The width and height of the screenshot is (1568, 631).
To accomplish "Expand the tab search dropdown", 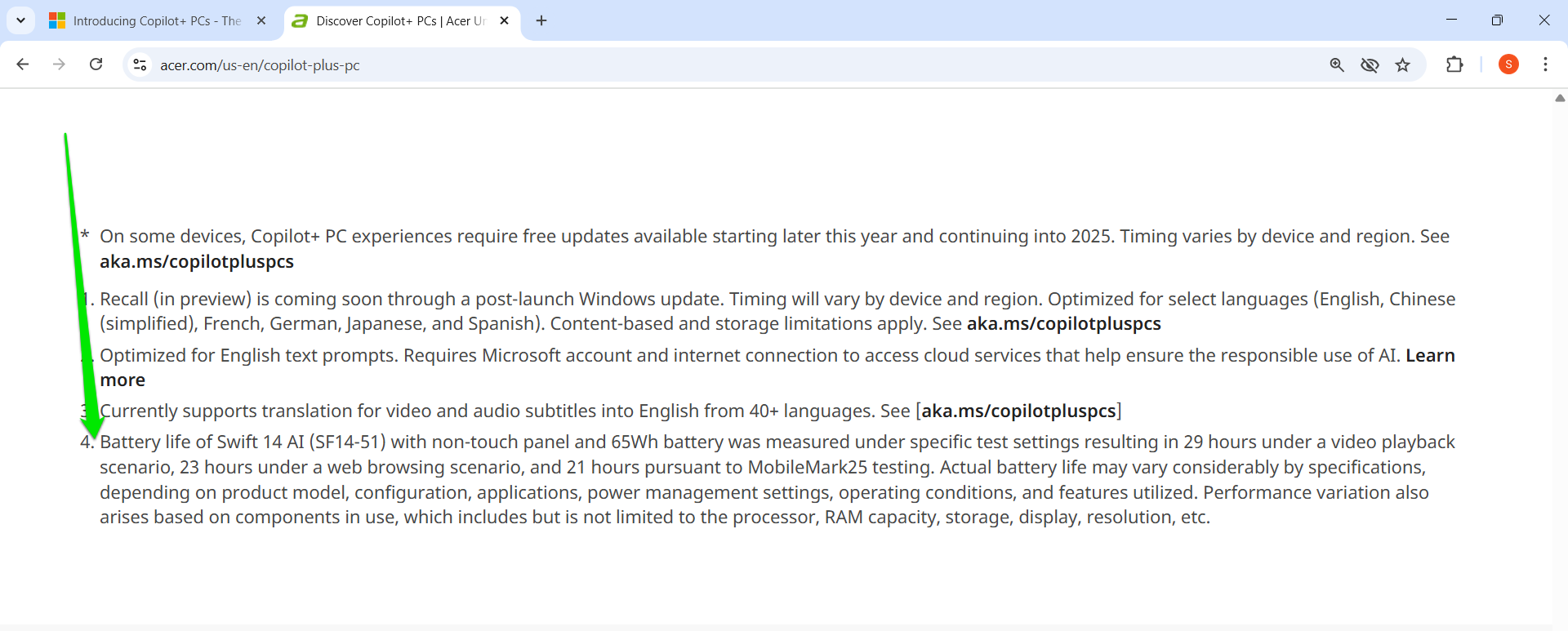I will 20,20.
